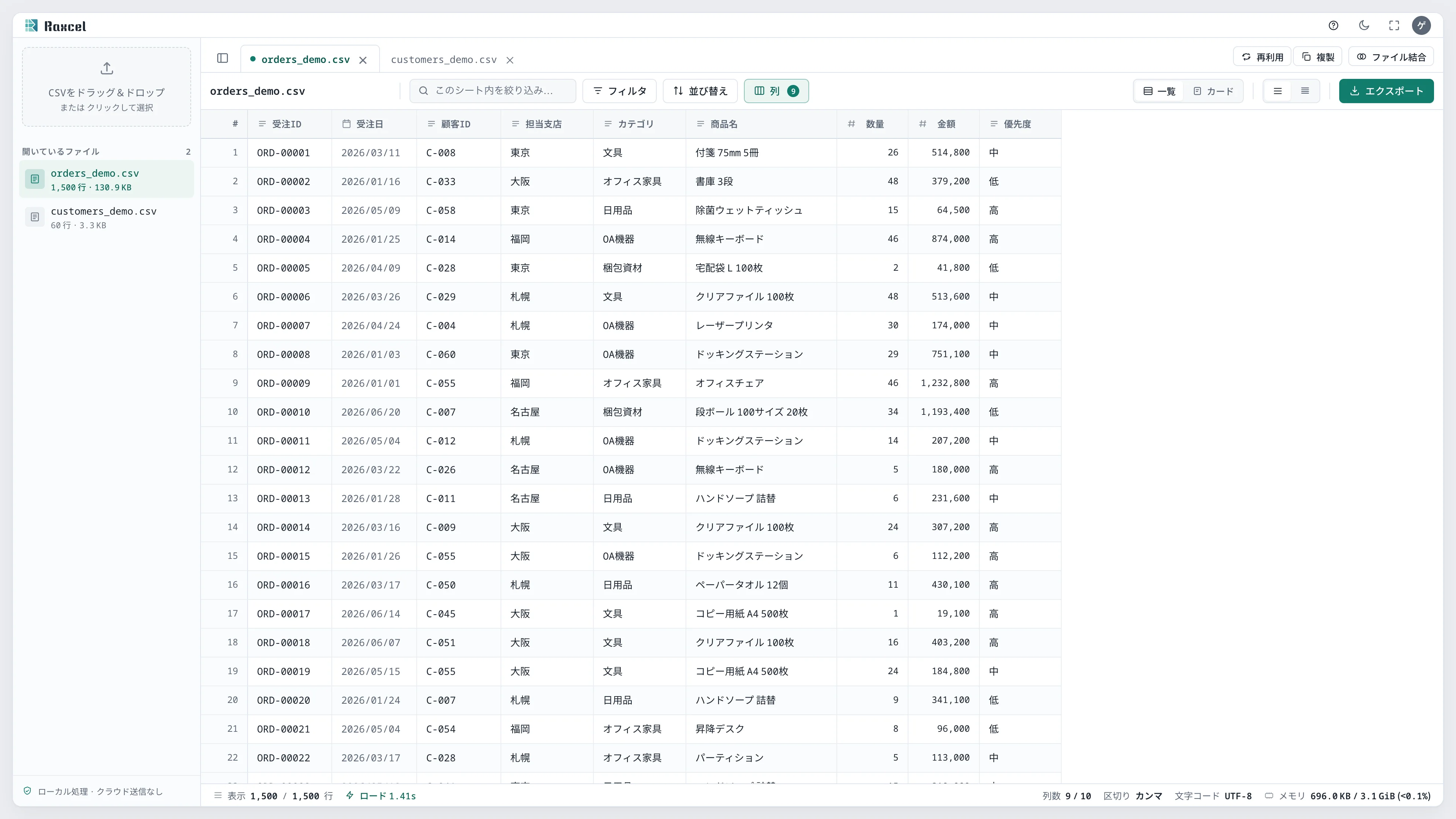Select customer cell C-045
Image resolution: width=1456 pixels, height=819 pixels.
[x=458, y=614]
